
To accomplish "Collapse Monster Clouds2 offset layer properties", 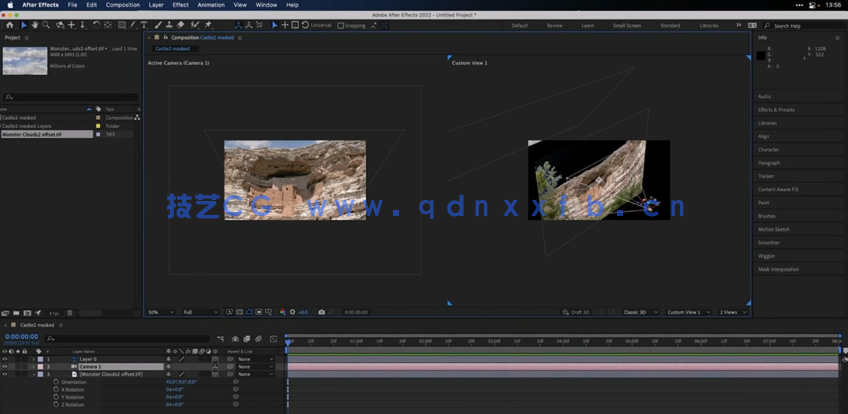I will (32, 374).
